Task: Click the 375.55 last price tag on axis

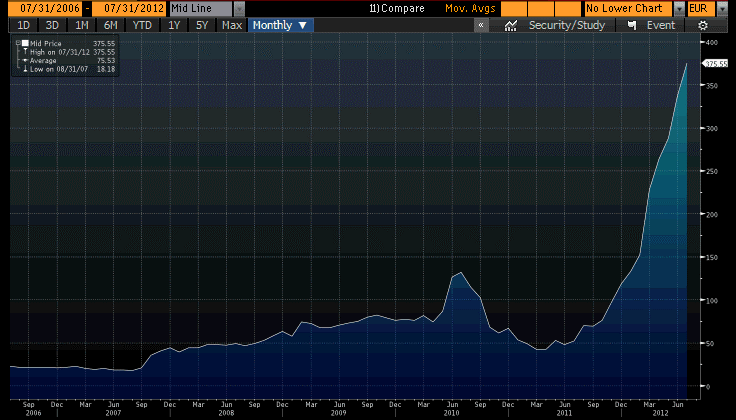Action: point(715,63)
